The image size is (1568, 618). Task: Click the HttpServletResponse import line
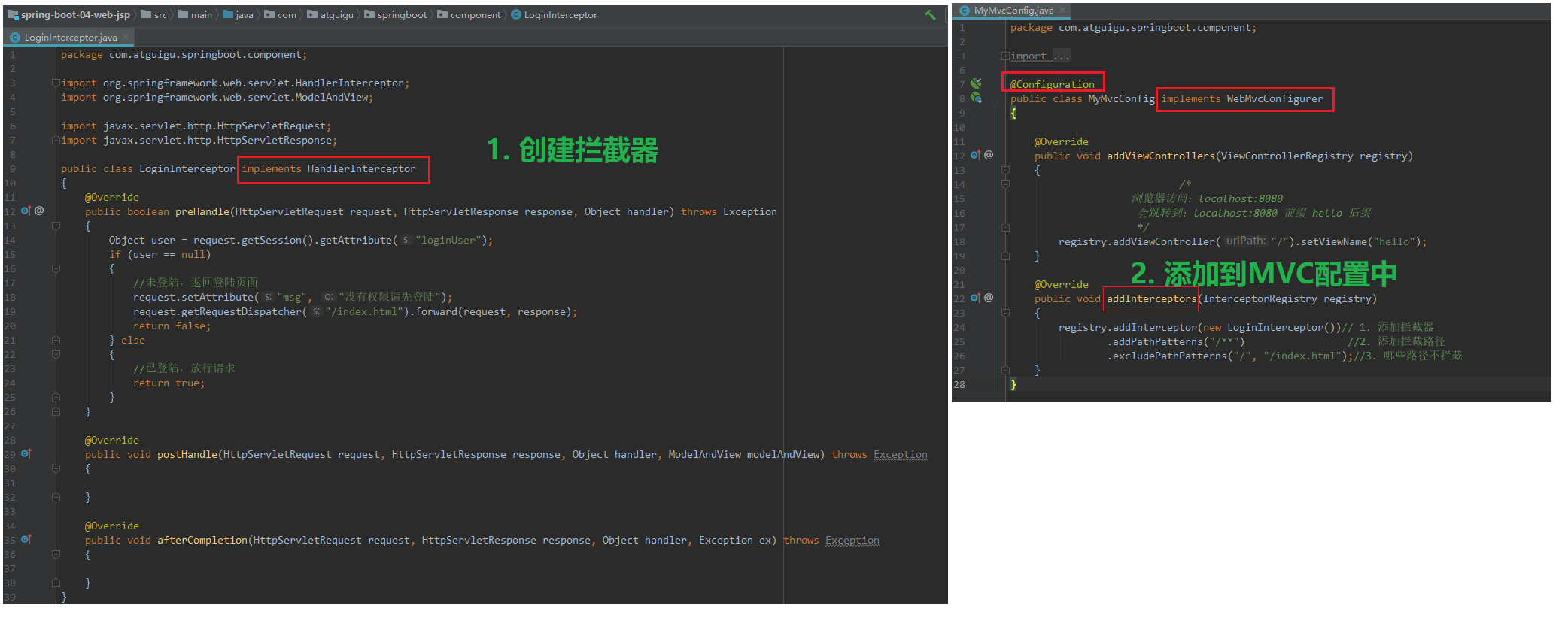click(199, 141)
